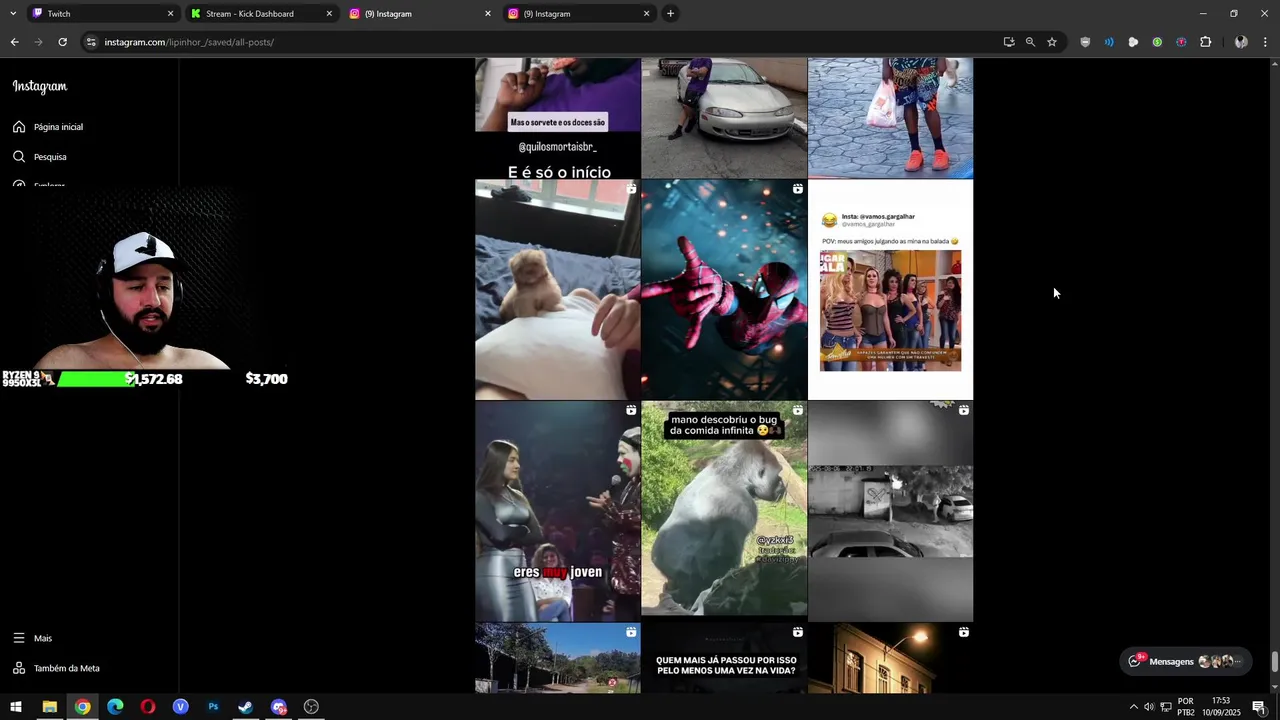Viewport: 1280px width, 720px height.
Task: Switch to the Twitch tab
Action: pos(100,14)
